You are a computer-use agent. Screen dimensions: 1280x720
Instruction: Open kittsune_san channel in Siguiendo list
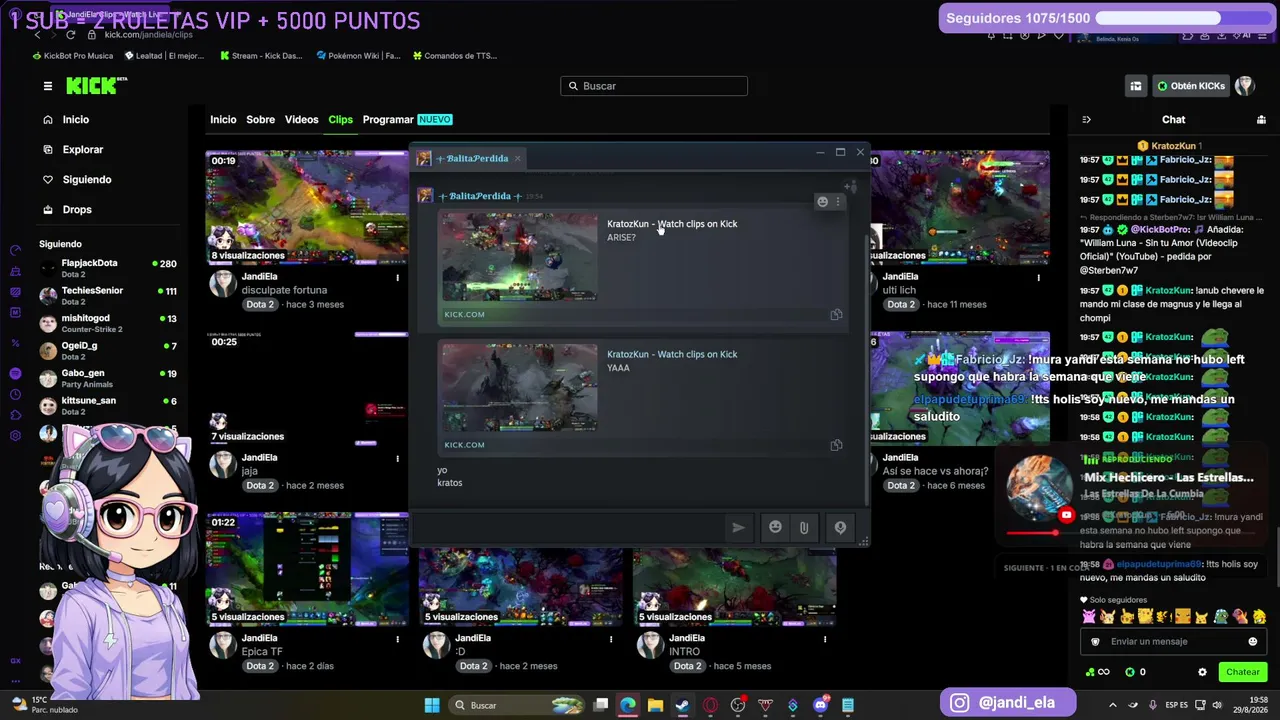pos(108,405)
